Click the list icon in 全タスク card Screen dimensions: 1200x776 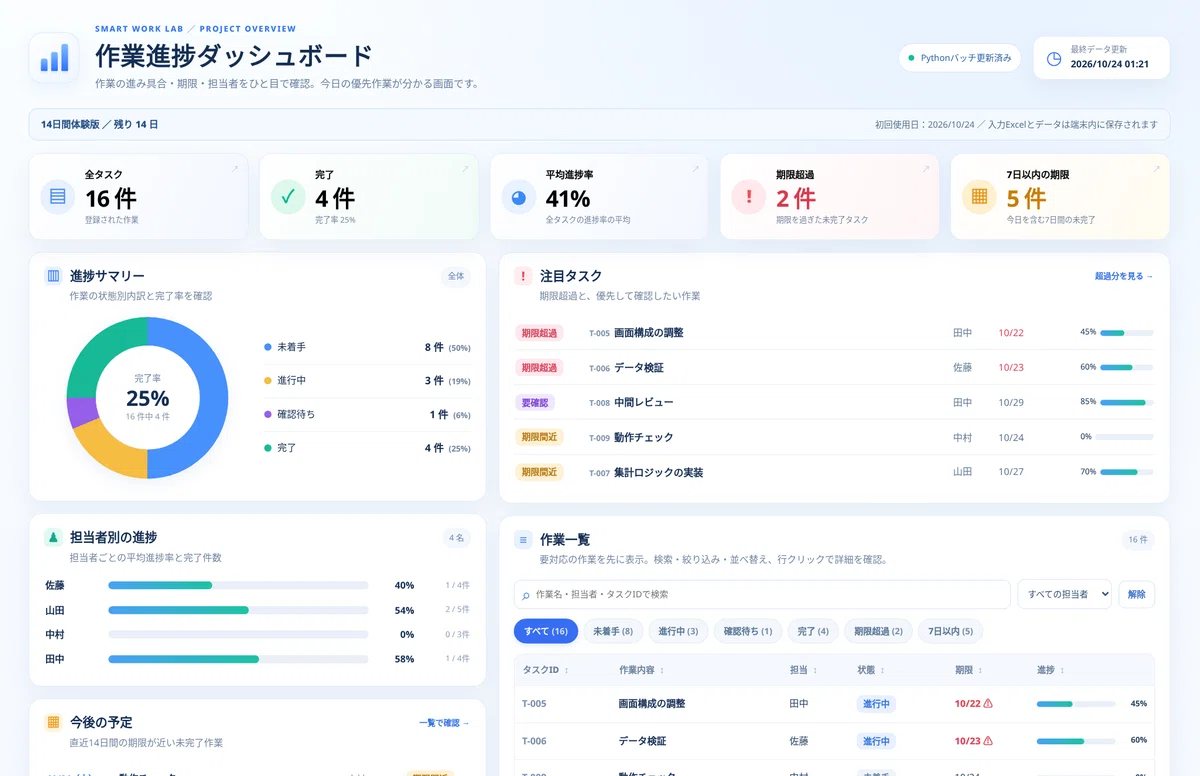[58, 196]
